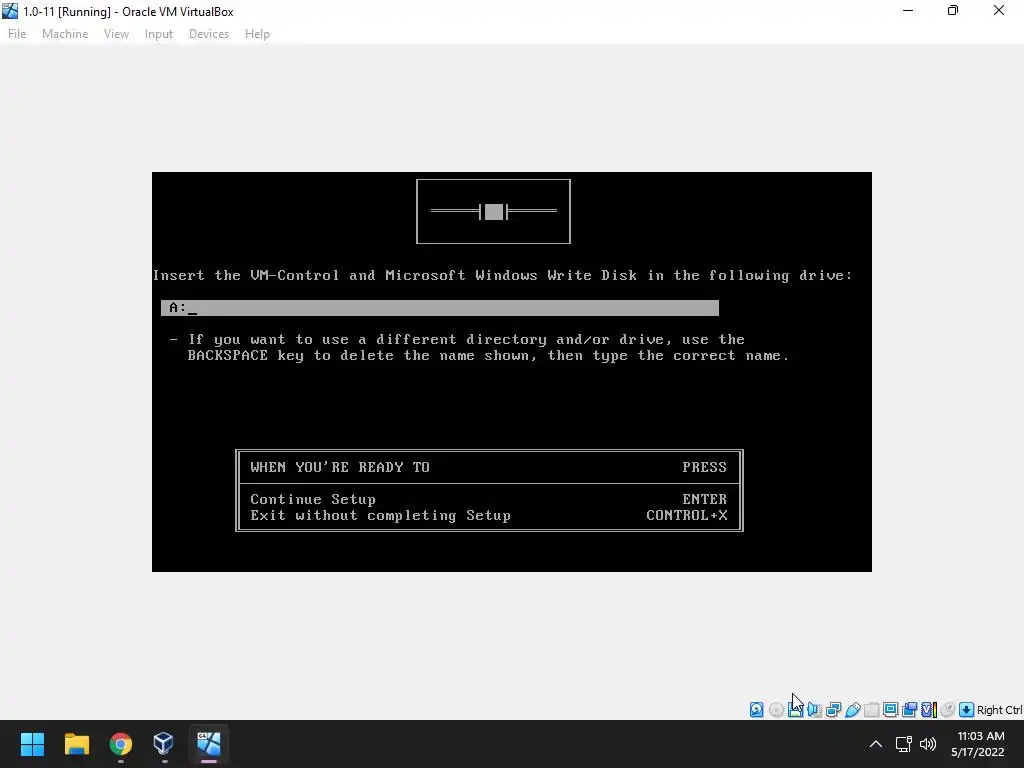Close the VirtualBox VM window

999,11
